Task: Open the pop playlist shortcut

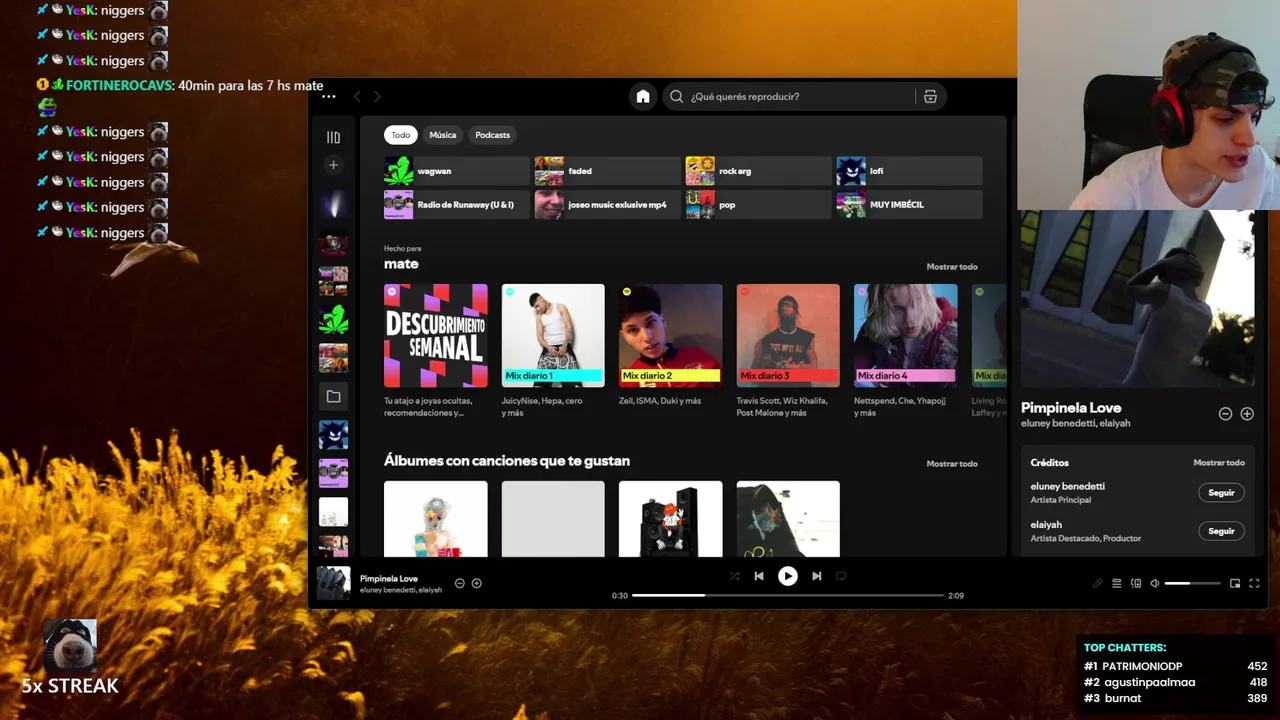Action: 759,204
